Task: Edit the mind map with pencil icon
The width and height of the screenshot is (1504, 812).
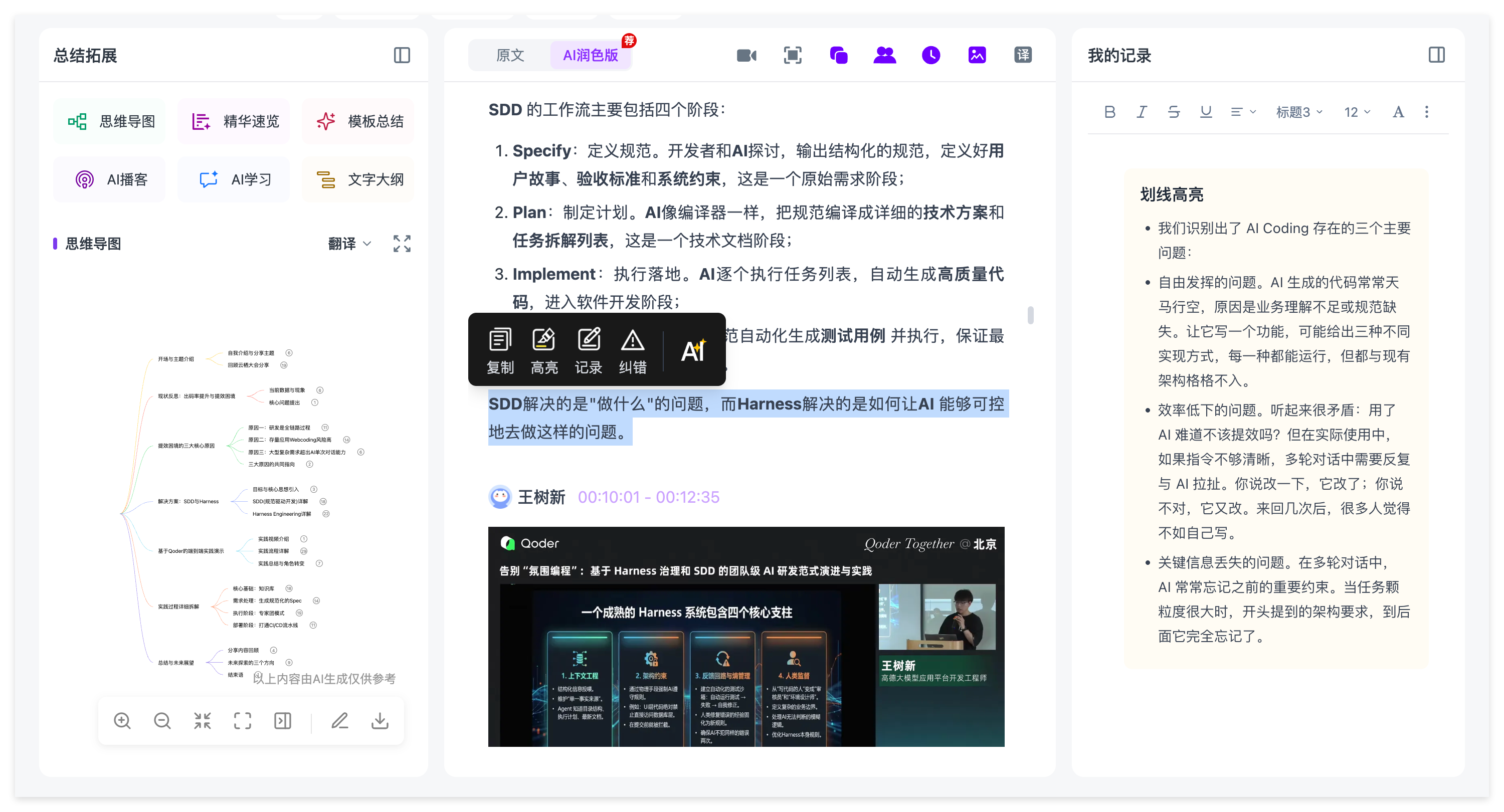Action: coord(340,721)
